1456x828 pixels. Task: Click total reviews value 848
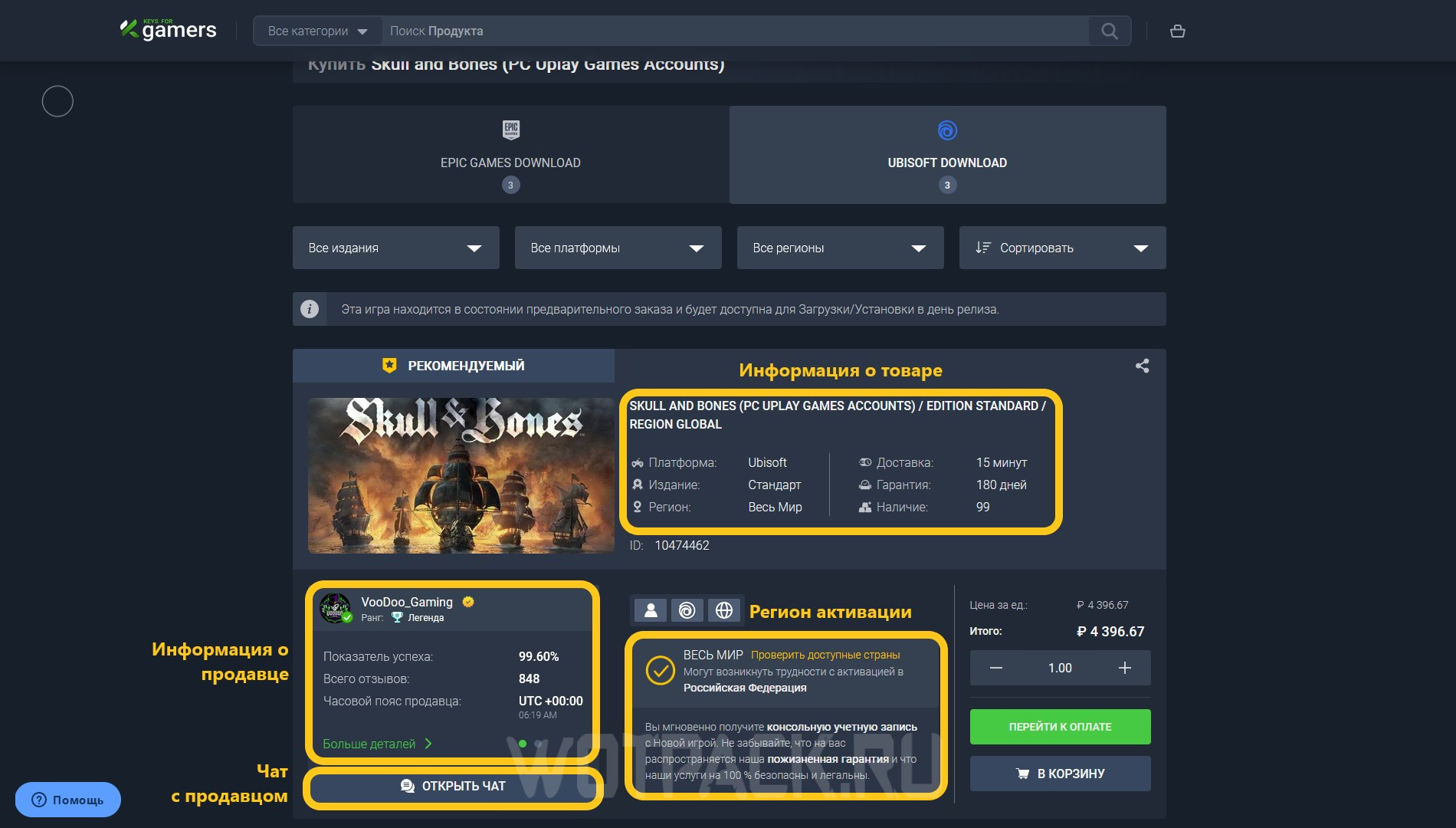[529, 678]
